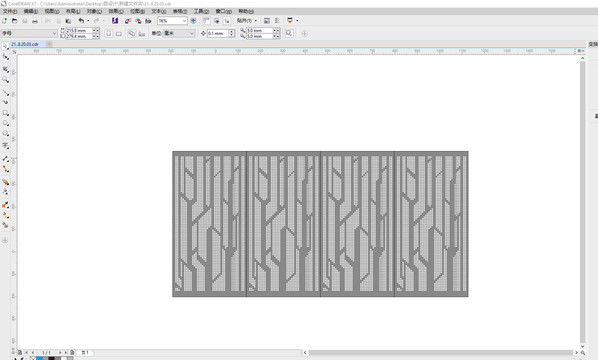Click the cyan color swatch in palette
Viewport: 598px width, 360px height.
39,358
